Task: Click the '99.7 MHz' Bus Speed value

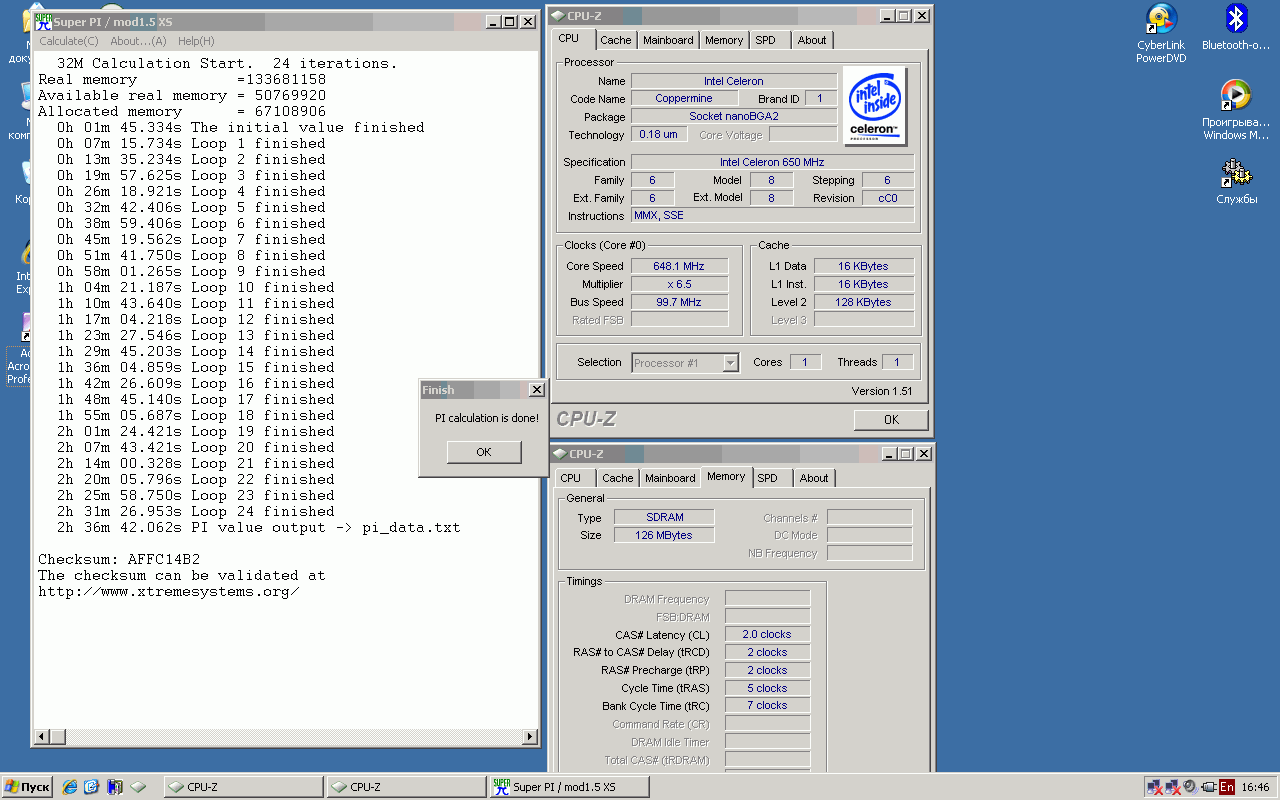Action: (678, 302)
